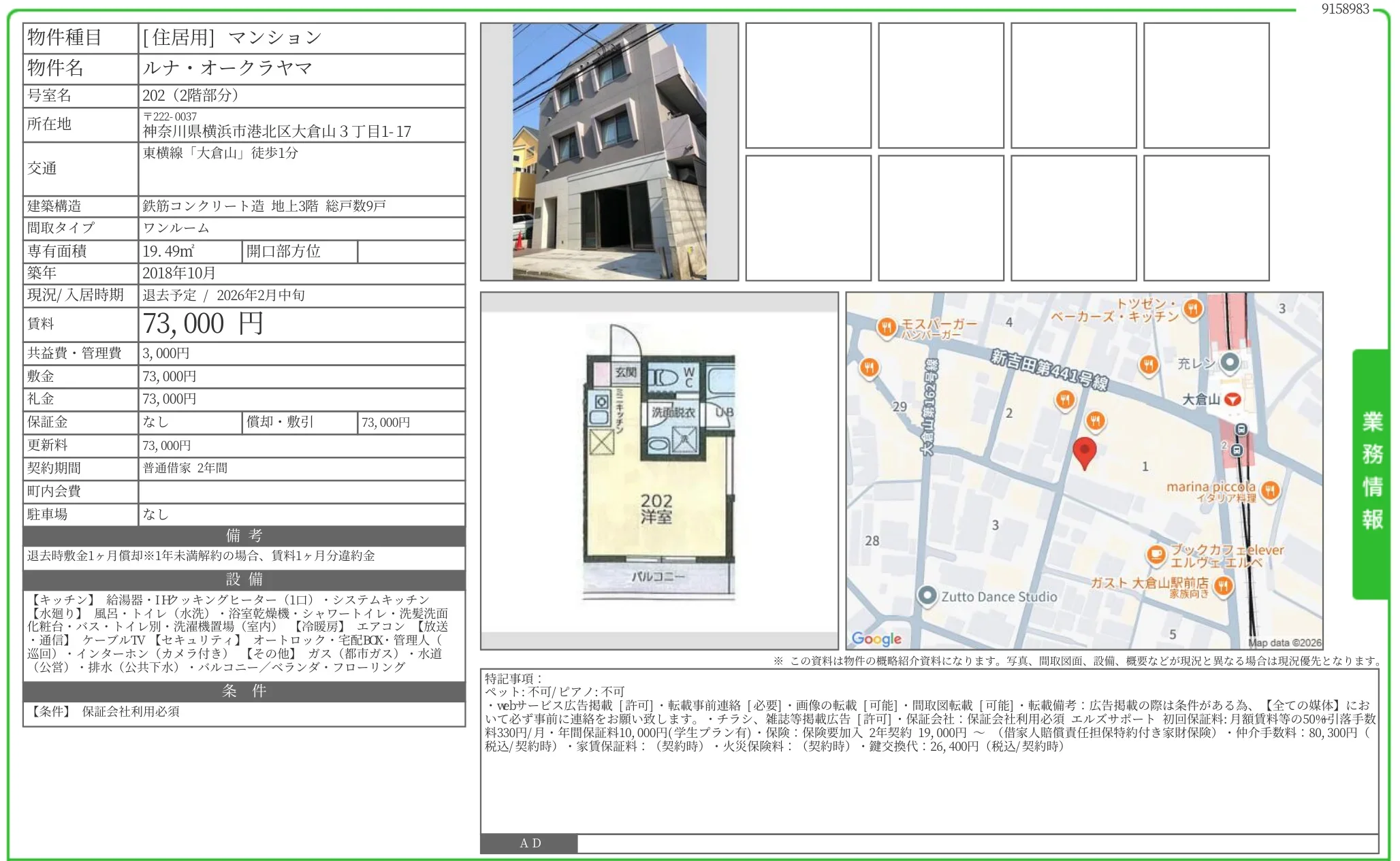Click the AD label at bottom

point(530,843)
